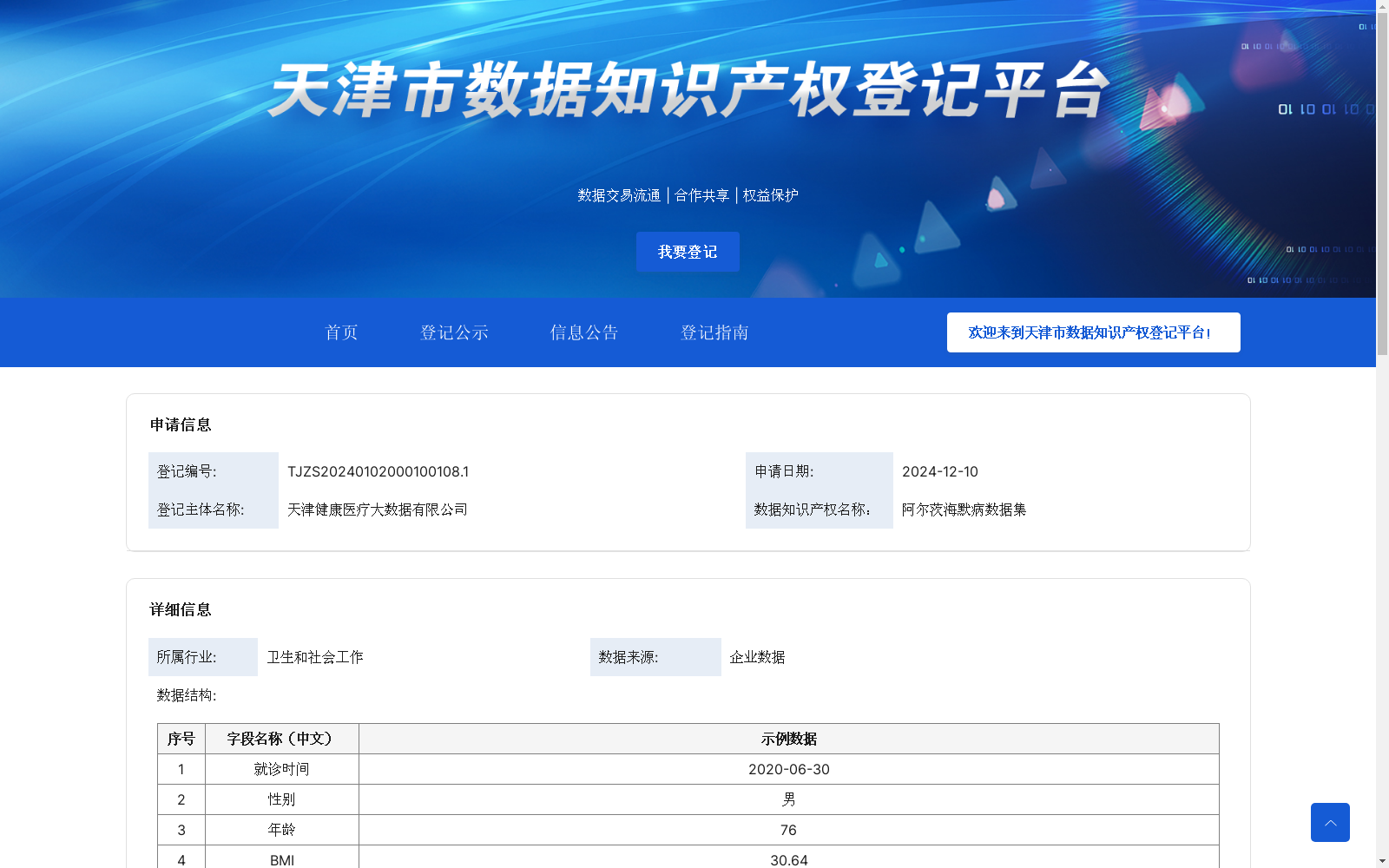This screenshot has height=868, width=1389.
Task: Open the 信息公告 nav item
Action: point(584,332)
